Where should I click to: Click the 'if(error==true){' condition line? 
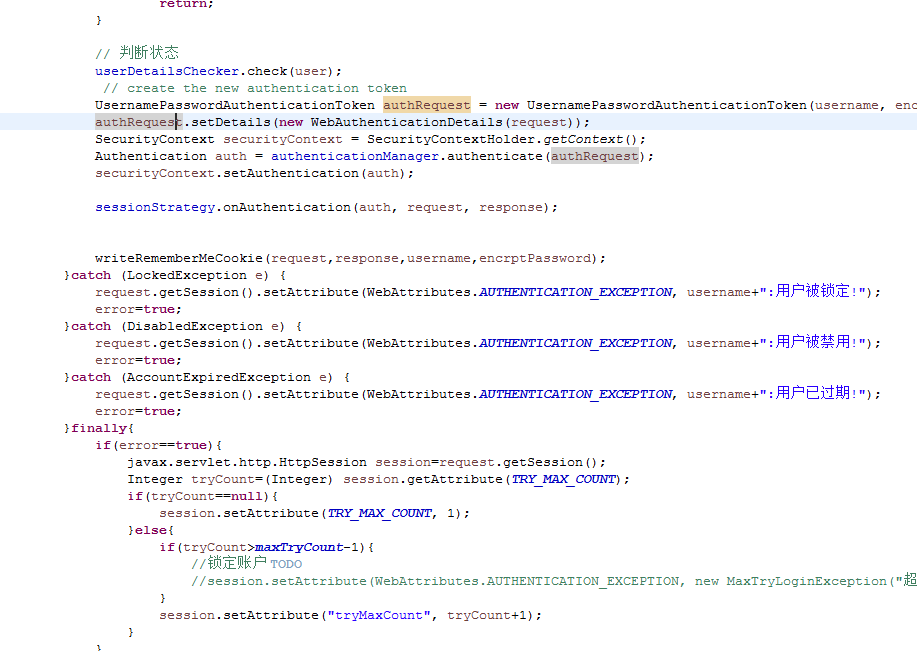pyautogui.click(x=158, y=445)
